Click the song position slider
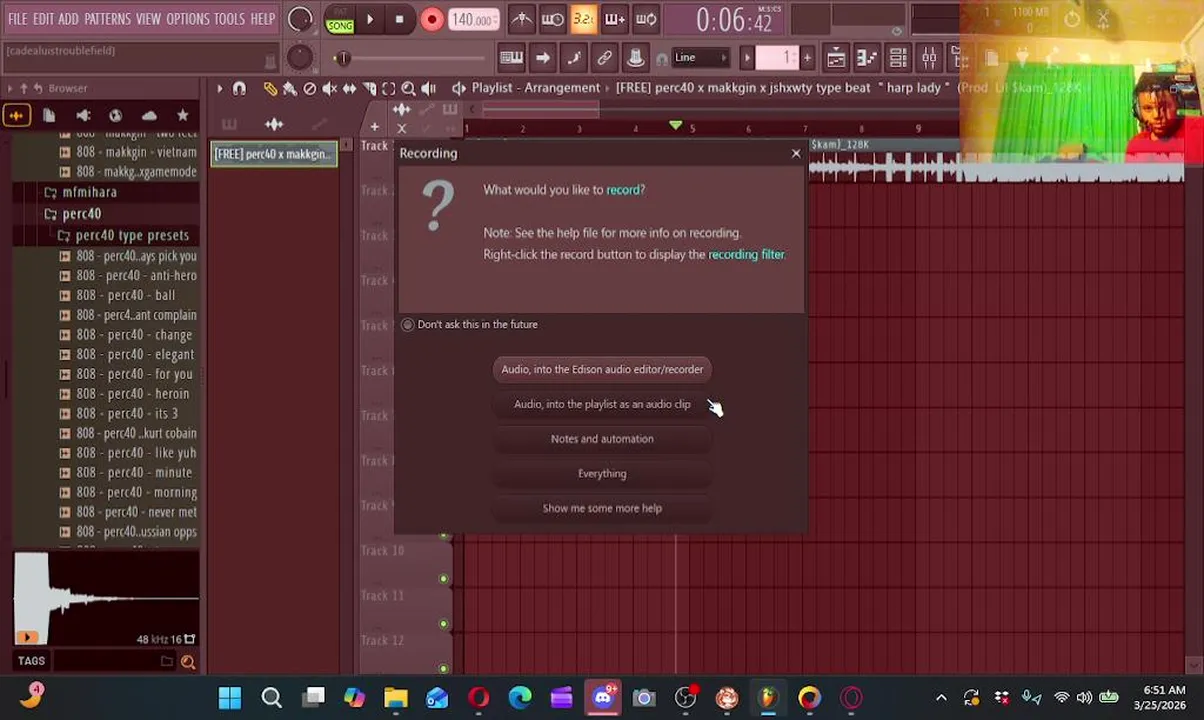The height and width of the screenshot is (720, 1204). pyautogui.click(x=410, y=58)
